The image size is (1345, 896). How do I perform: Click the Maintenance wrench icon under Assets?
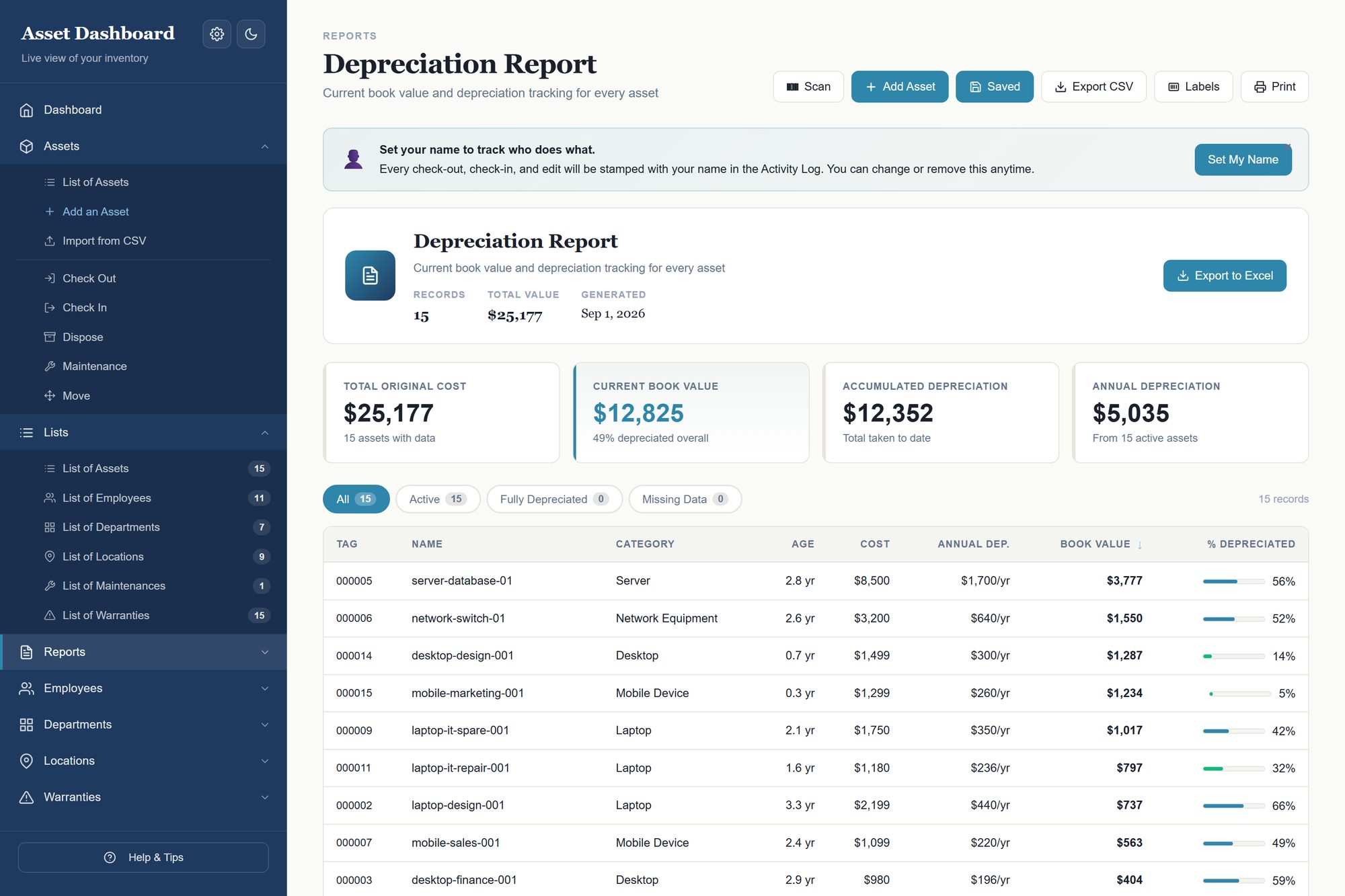(50, 366)
